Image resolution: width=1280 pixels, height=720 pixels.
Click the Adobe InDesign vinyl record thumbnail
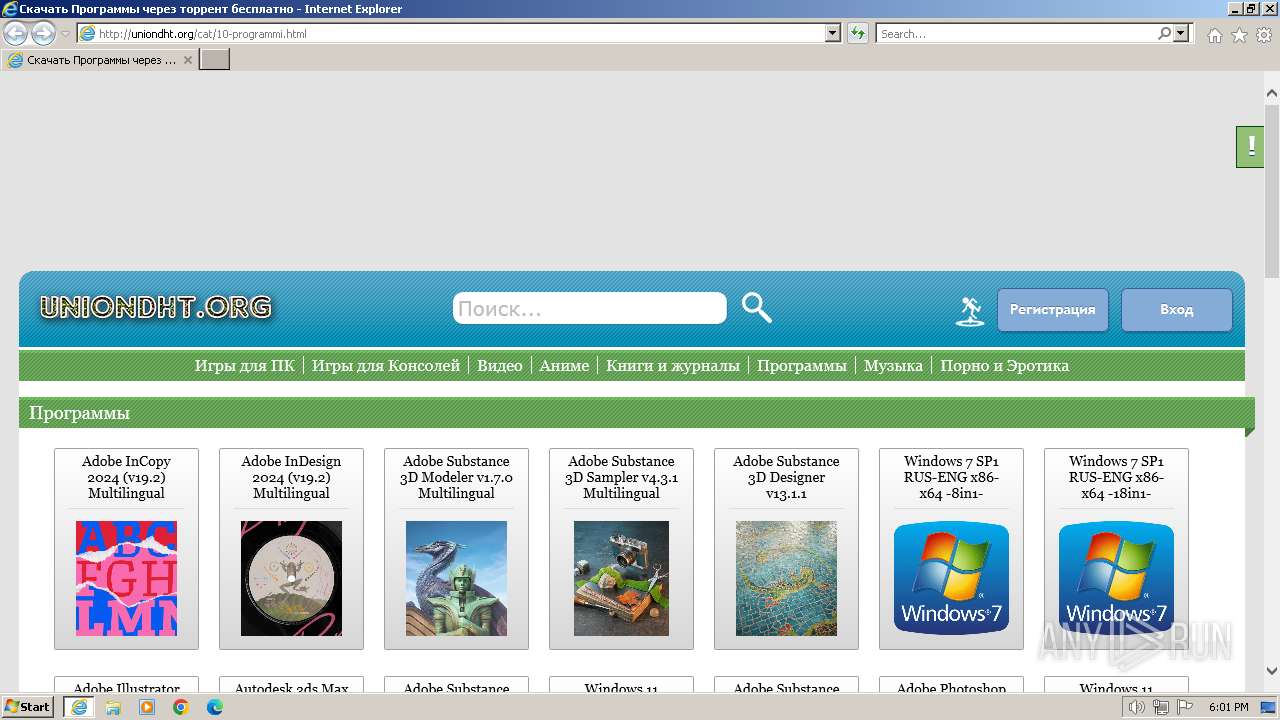coord(291,578)
